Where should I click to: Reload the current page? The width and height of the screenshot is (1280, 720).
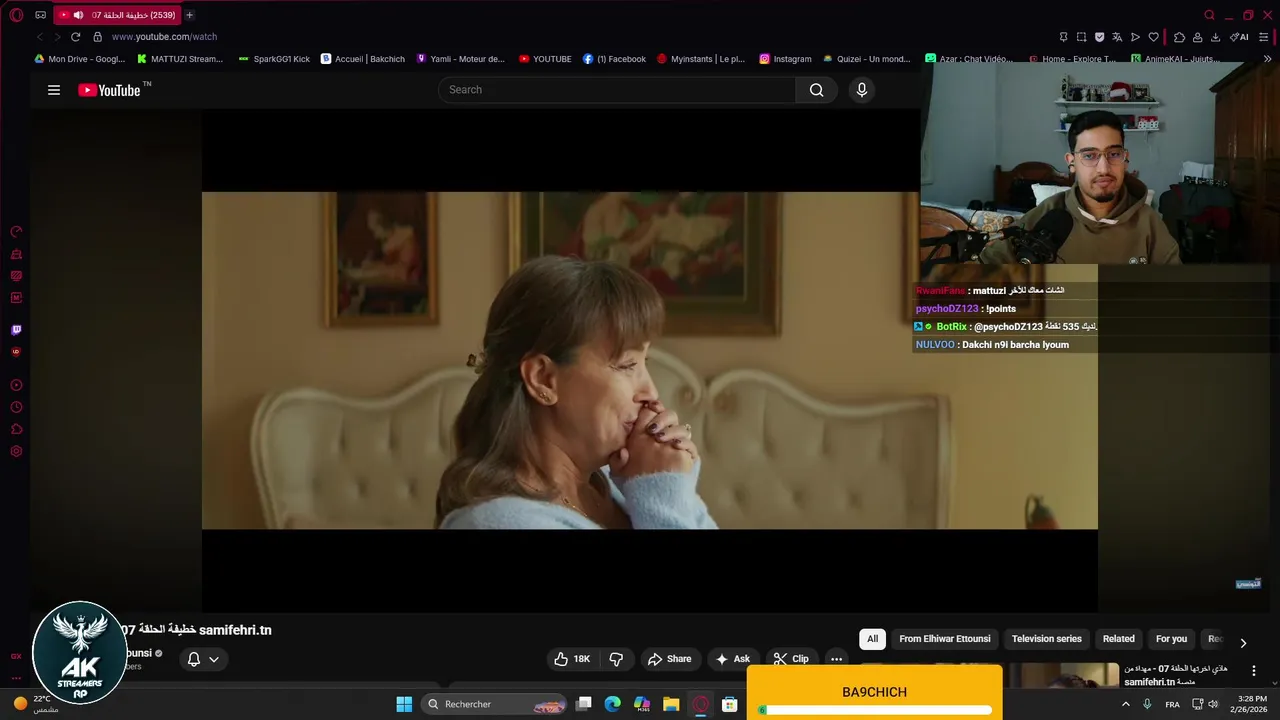[75, 37]
